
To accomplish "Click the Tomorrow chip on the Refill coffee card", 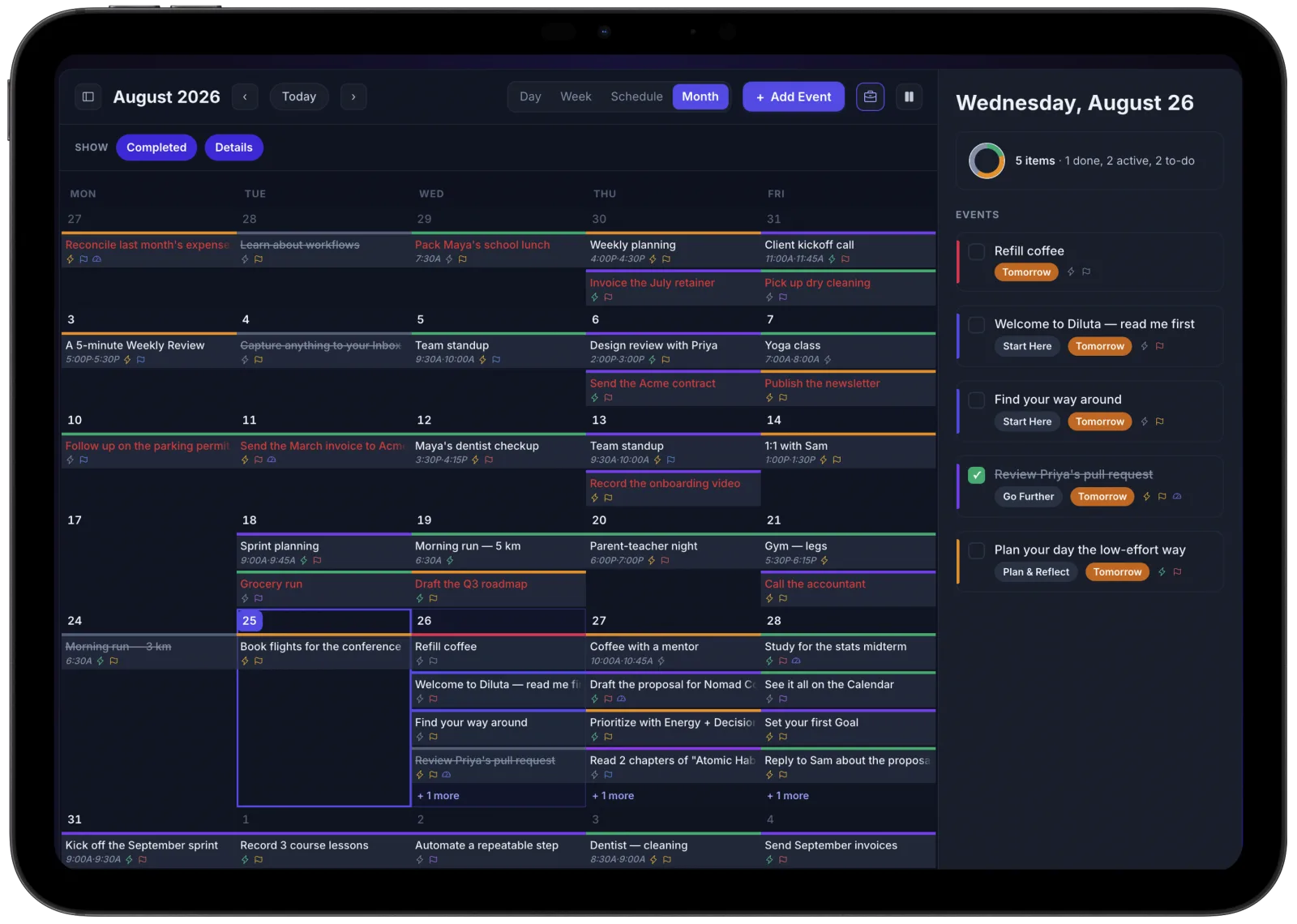I will (x=1026, y=272).
